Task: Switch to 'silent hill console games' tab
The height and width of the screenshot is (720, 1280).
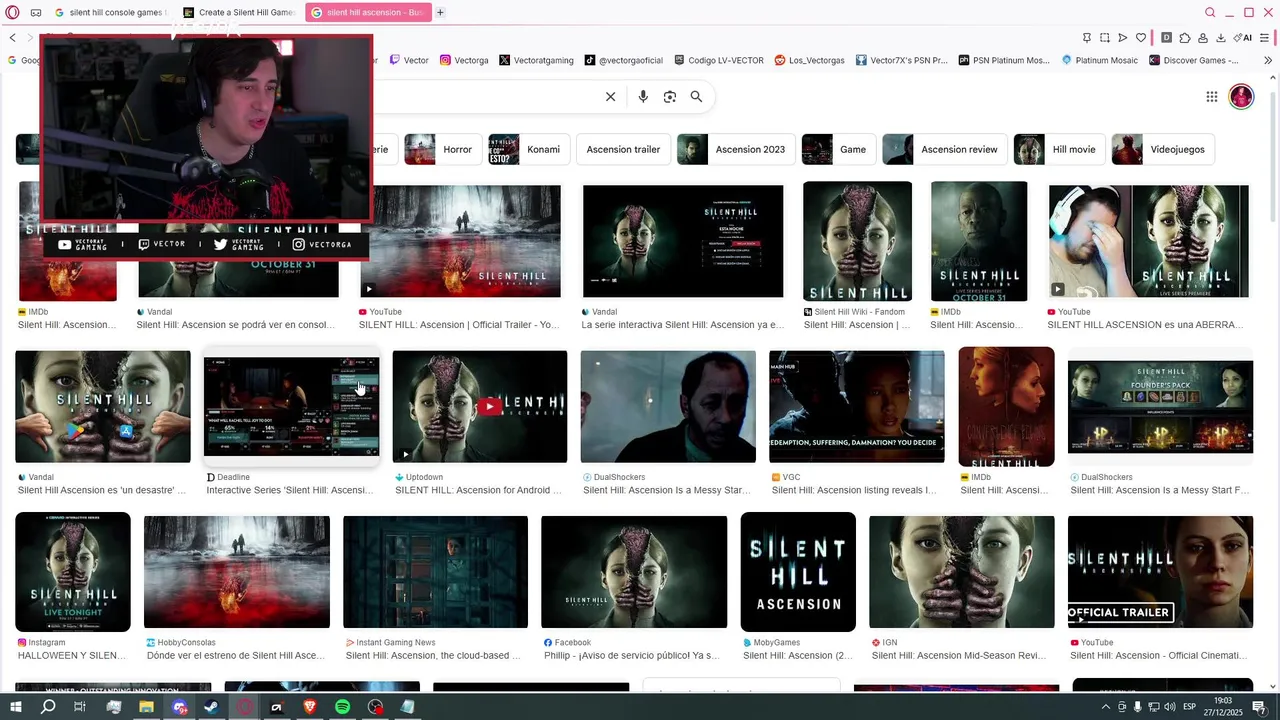Action: [111, 13]
